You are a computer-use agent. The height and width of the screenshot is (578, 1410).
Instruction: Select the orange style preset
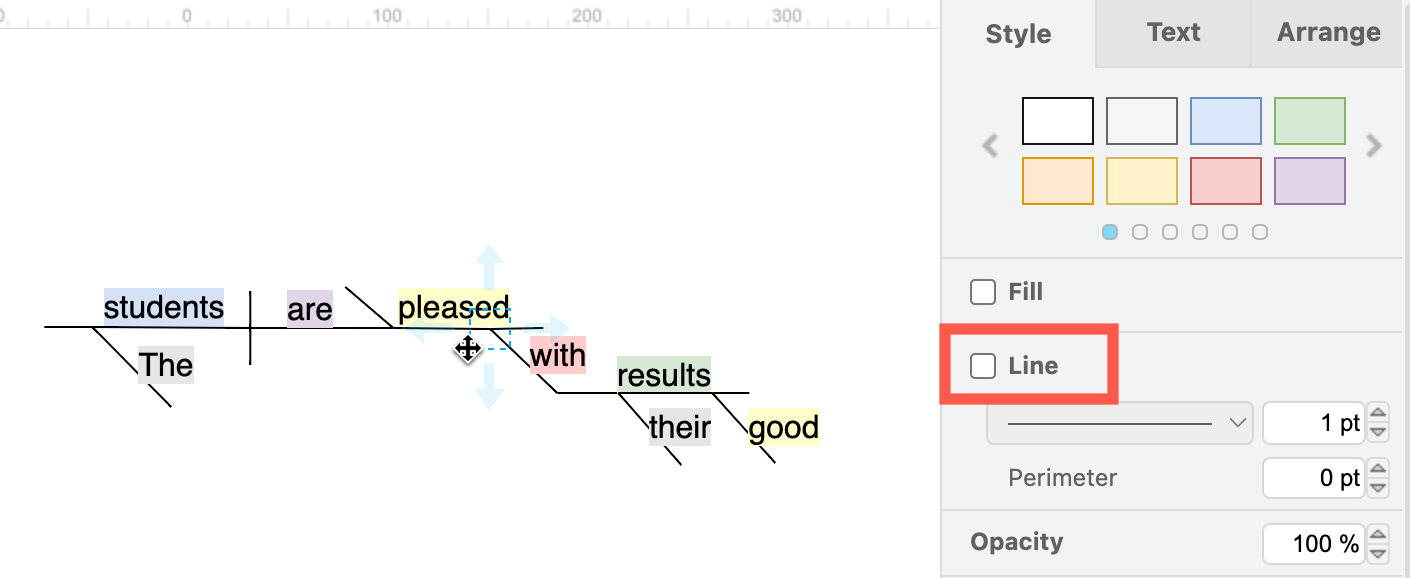click(1057, 181)
